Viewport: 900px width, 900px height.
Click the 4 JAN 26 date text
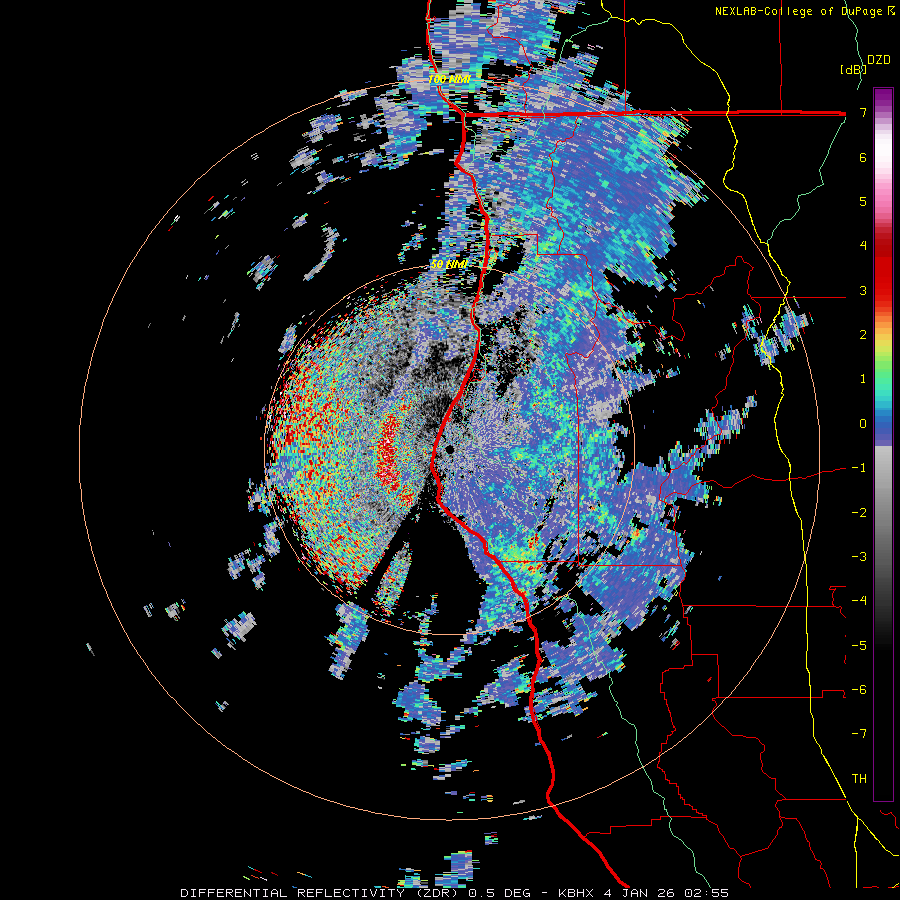point(642,893)
